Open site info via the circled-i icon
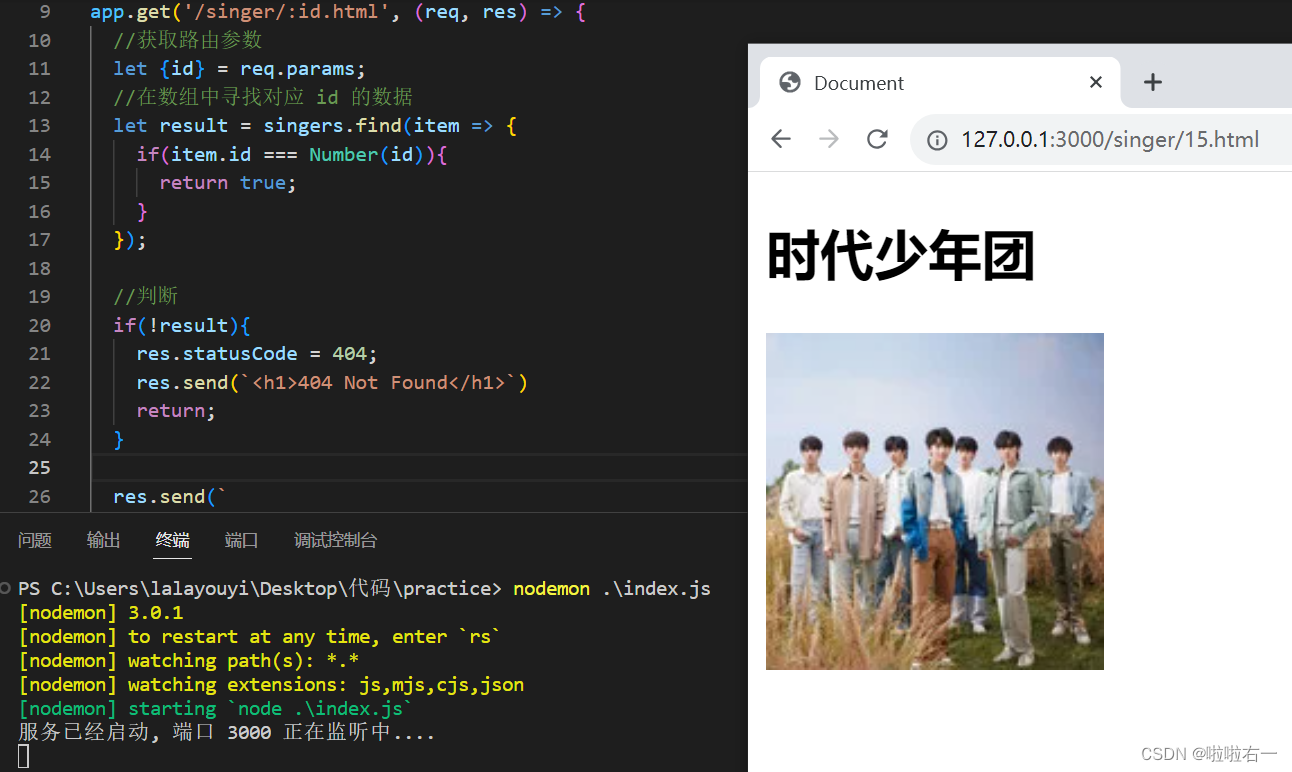This screenshot has width=1292, height=772. point(937,139)
